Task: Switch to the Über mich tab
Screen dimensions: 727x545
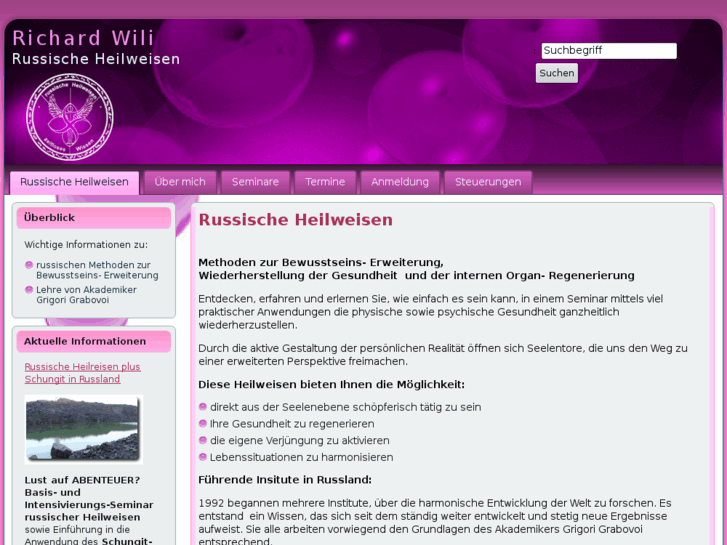Action: pos(180,182)
